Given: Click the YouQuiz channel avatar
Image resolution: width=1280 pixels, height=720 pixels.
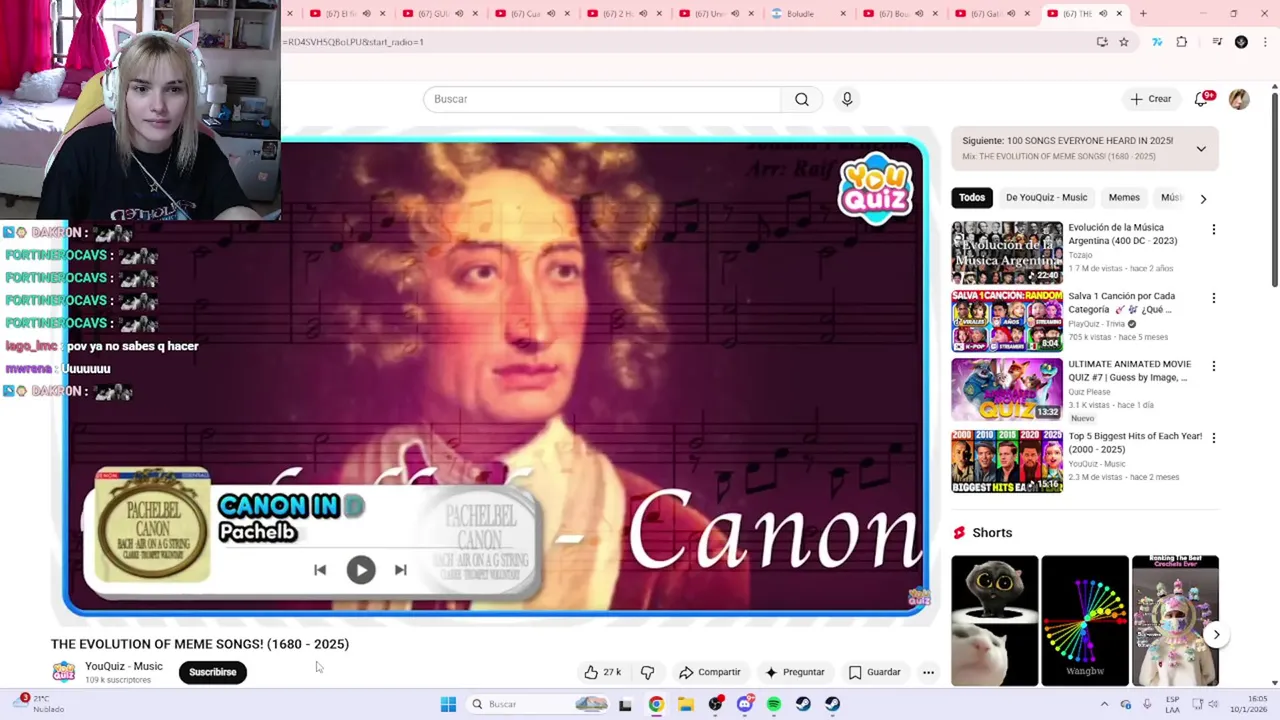Looking at the screenshot, I should pyautogui.click(x=63, y=672).
